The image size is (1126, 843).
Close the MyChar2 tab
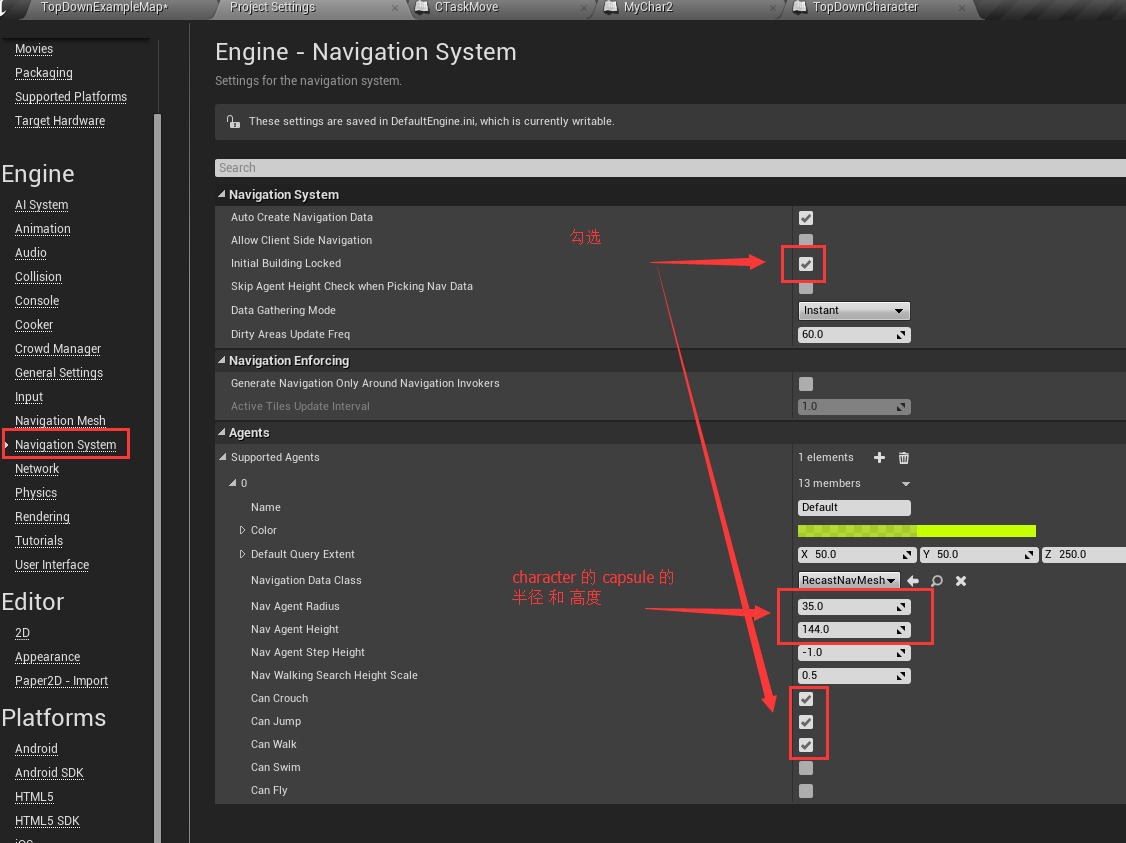pos(773,8)
